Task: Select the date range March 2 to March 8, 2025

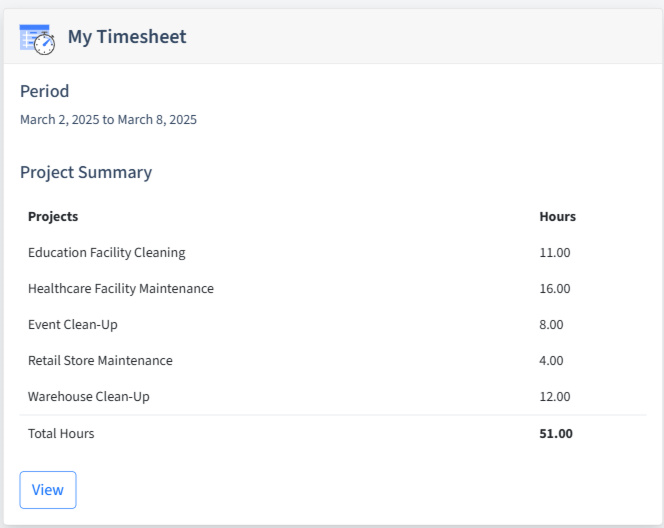Action: pos(108,120)
